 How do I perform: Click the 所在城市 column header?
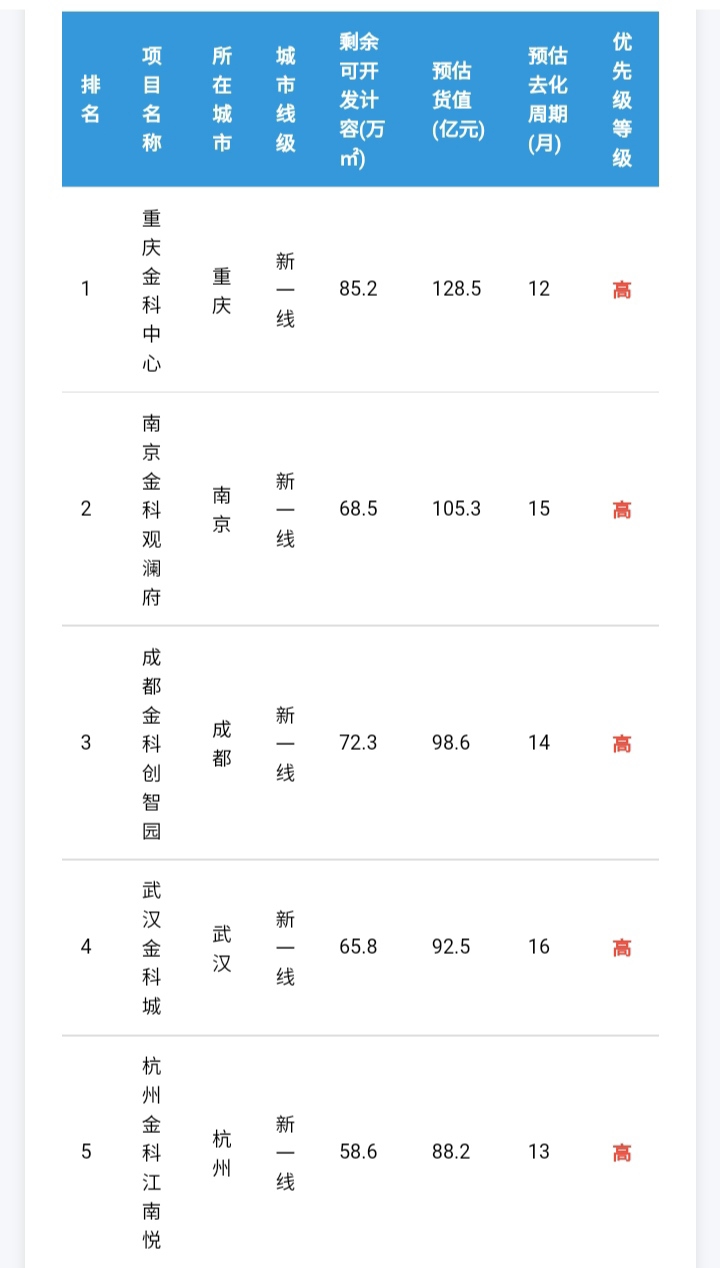[221, 100]
